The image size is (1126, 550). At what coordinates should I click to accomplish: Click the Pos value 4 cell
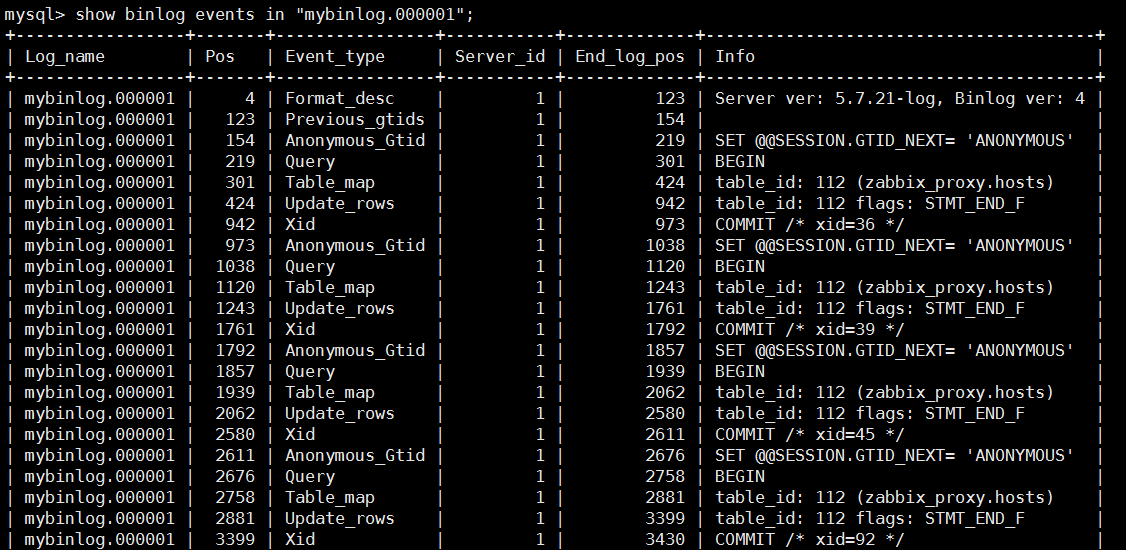click(x=250, y=99)
